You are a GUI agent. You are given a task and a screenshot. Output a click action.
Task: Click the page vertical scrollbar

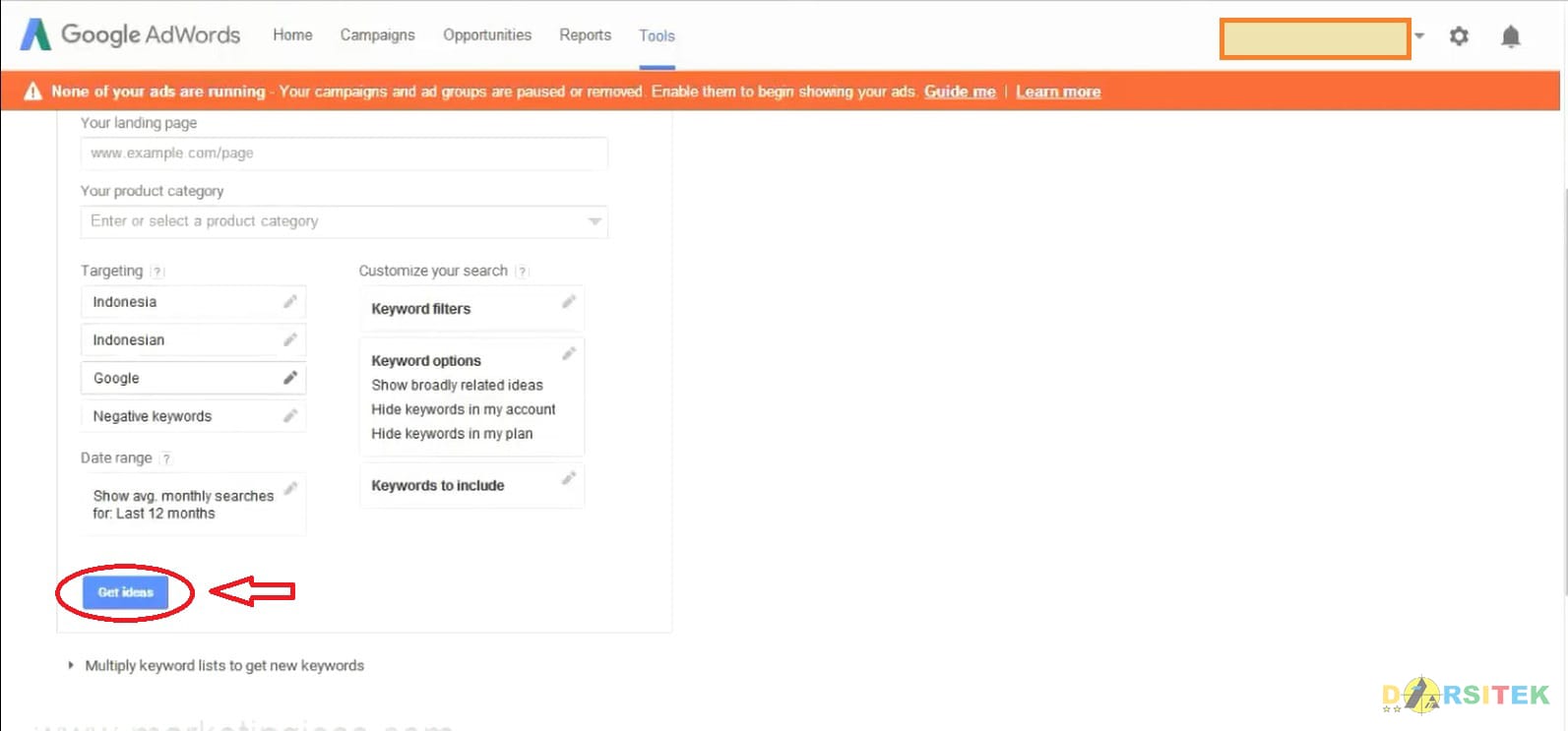click(x=1564, y=394)
